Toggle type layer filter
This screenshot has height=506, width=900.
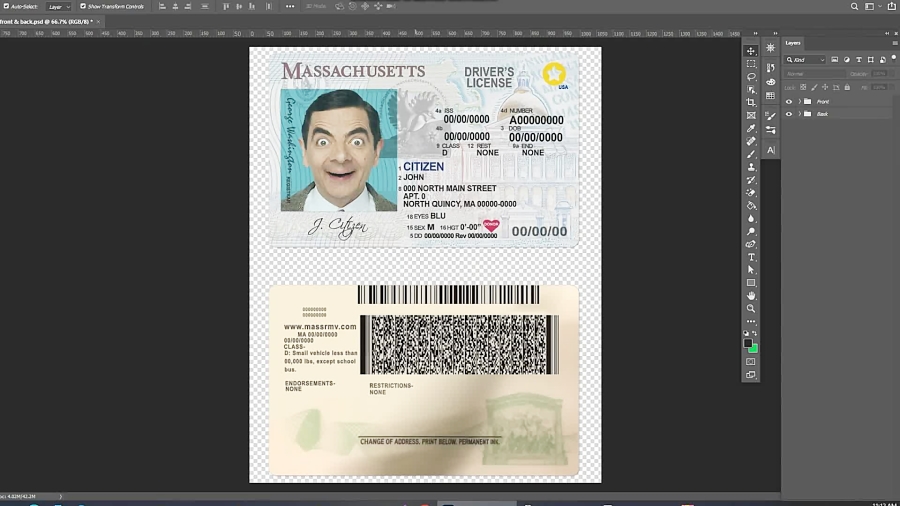[859, 60]
